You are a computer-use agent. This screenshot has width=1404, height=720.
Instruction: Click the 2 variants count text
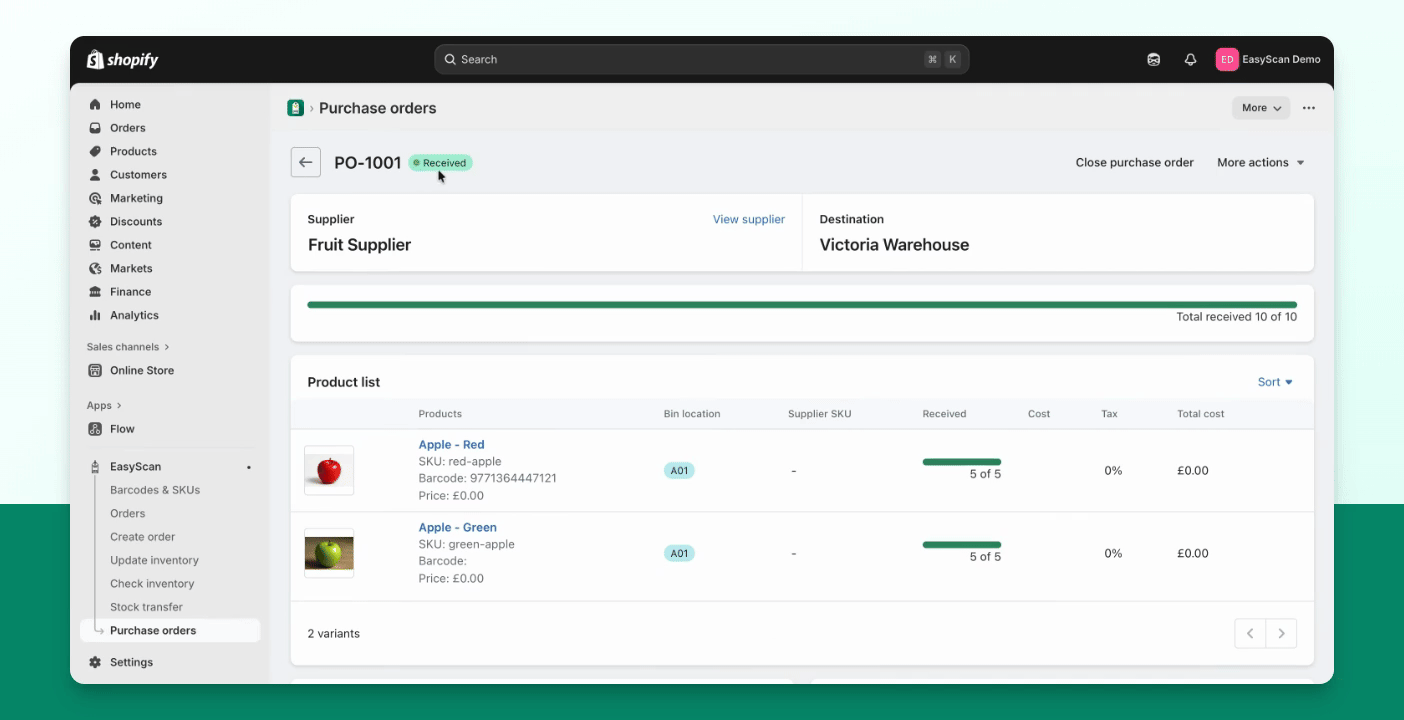(x=334, y=634)
